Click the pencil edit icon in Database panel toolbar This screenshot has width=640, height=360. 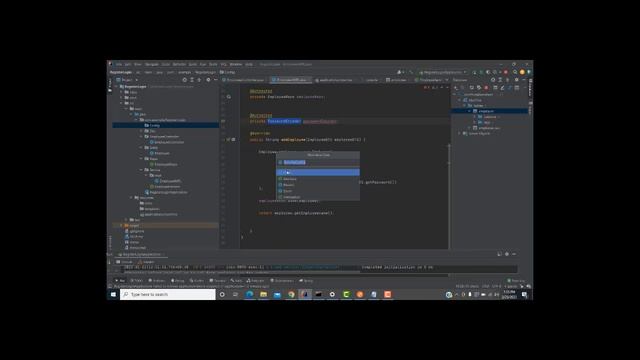(x=502, y=88)
